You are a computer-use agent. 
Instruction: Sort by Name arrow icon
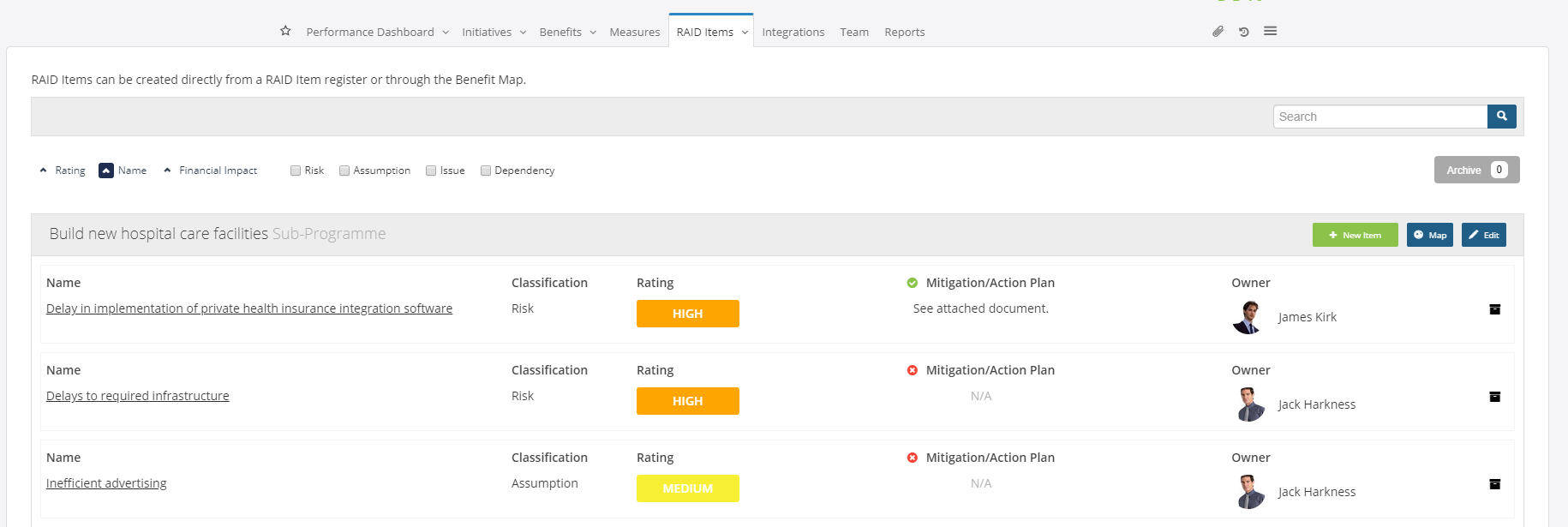(106, 171)
